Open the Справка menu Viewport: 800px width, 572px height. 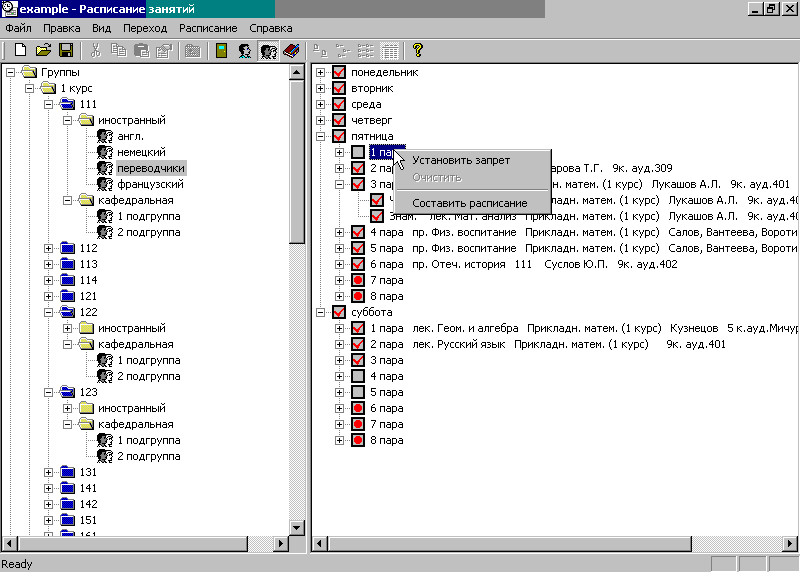[270, 28]
